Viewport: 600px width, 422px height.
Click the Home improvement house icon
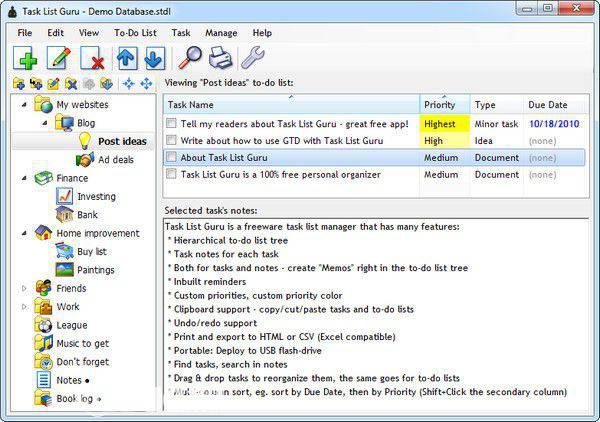43,233
